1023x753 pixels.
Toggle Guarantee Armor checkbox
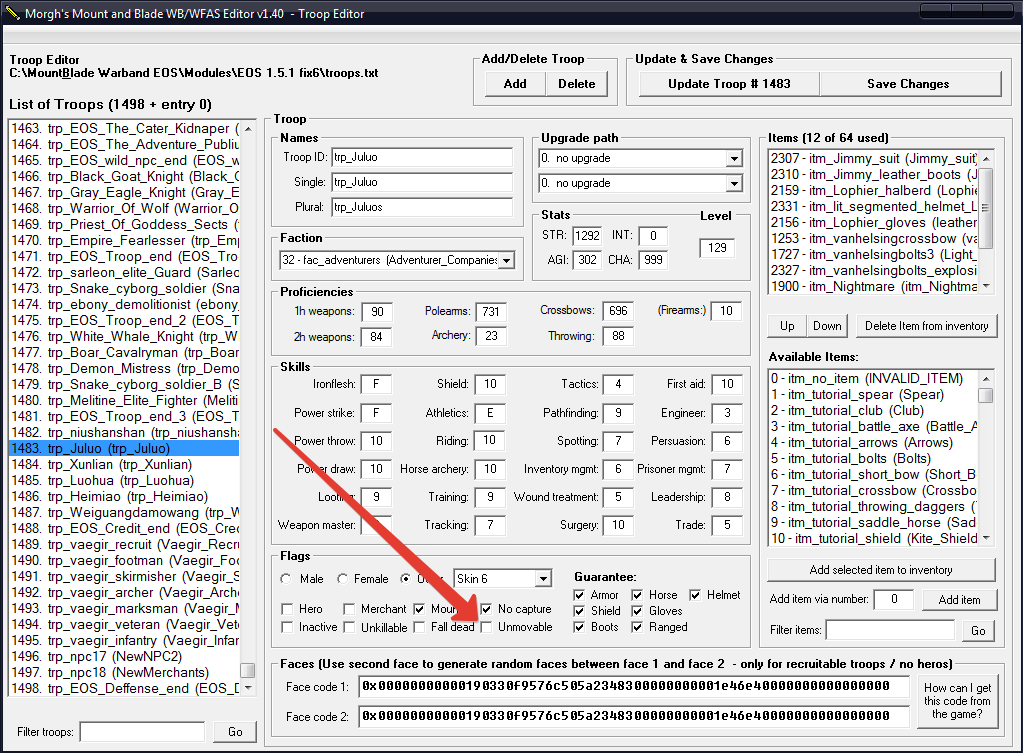point(579,595)
